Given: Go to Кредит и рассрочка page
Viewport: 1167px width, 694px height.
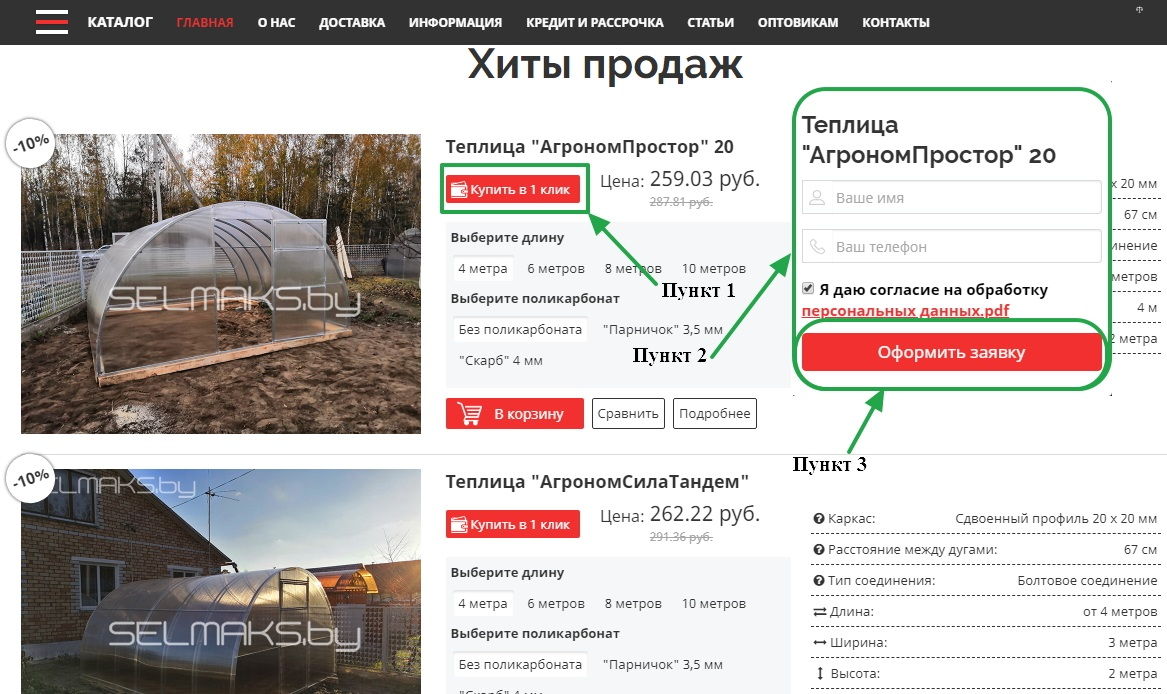Looking at the screenshot, I should pos(595,22).
